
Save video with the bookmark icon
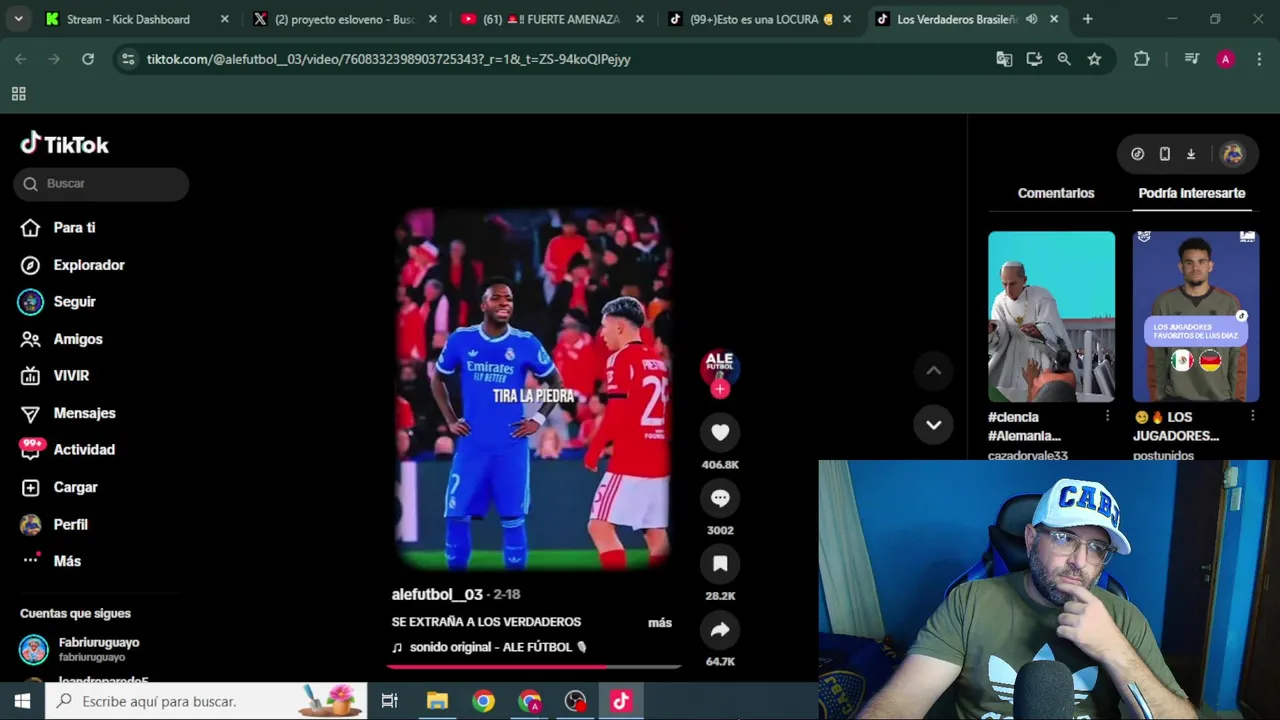pos(720,564)
